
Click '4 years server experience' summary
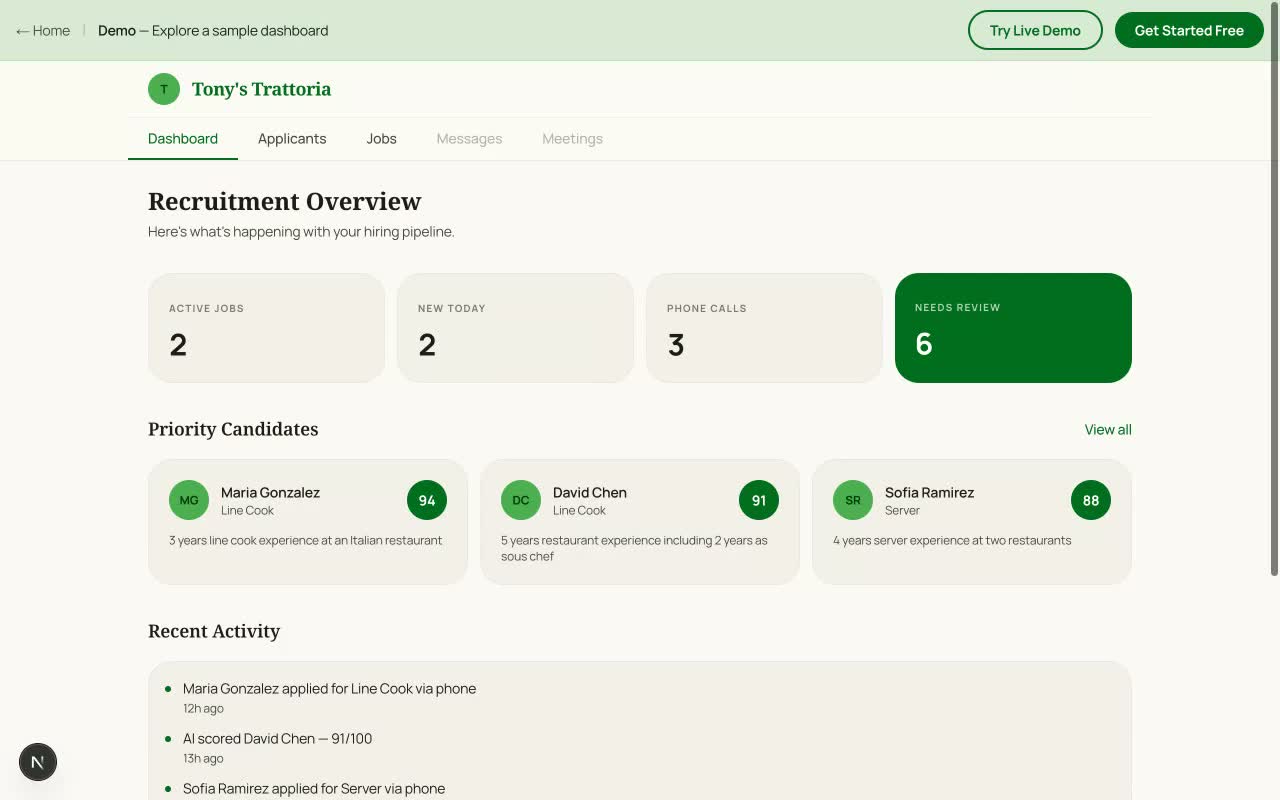pyautogui.click(x=952, y=541)
